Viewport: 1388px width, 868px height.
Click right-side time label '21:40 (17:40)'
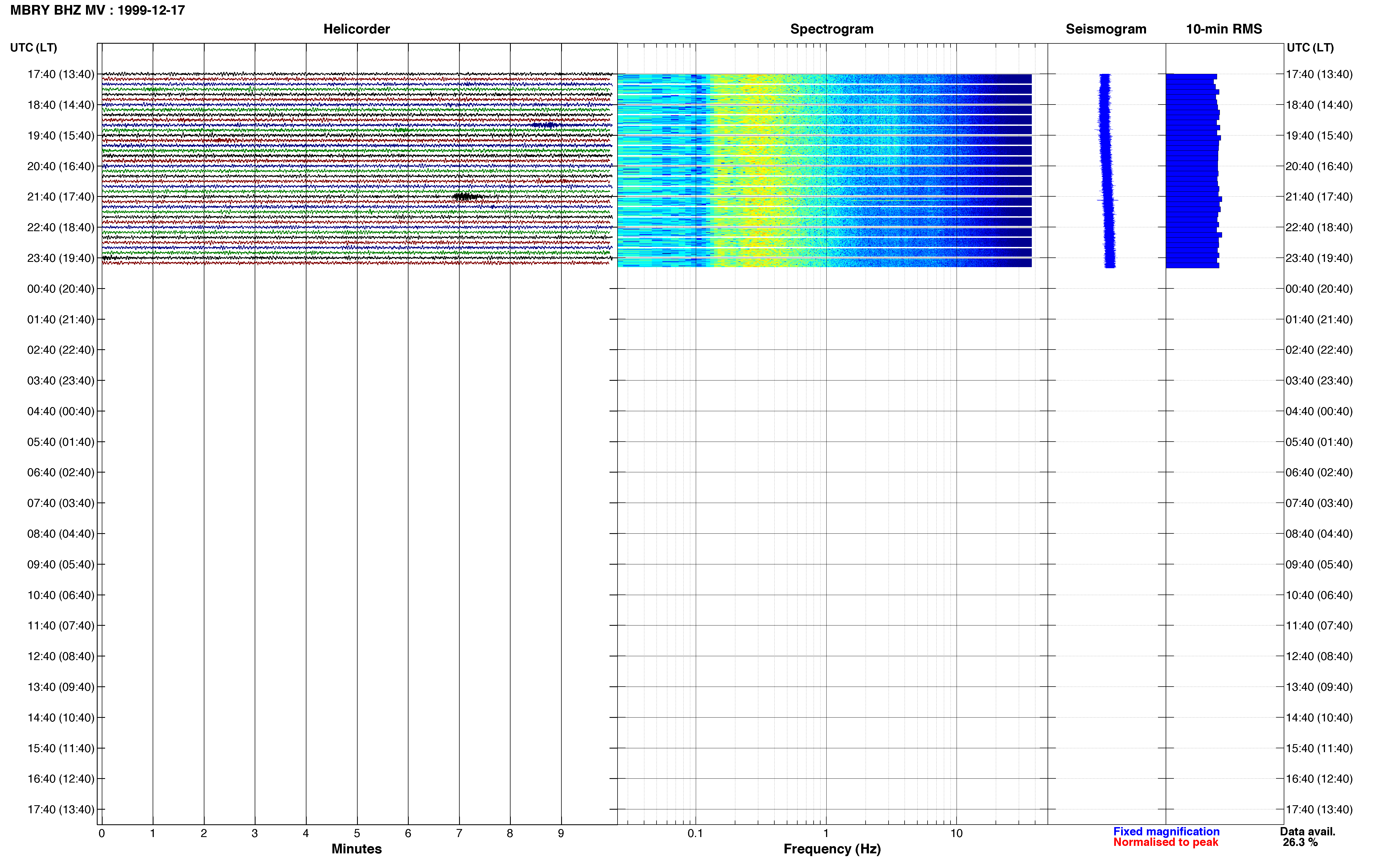coord(1319,197)
